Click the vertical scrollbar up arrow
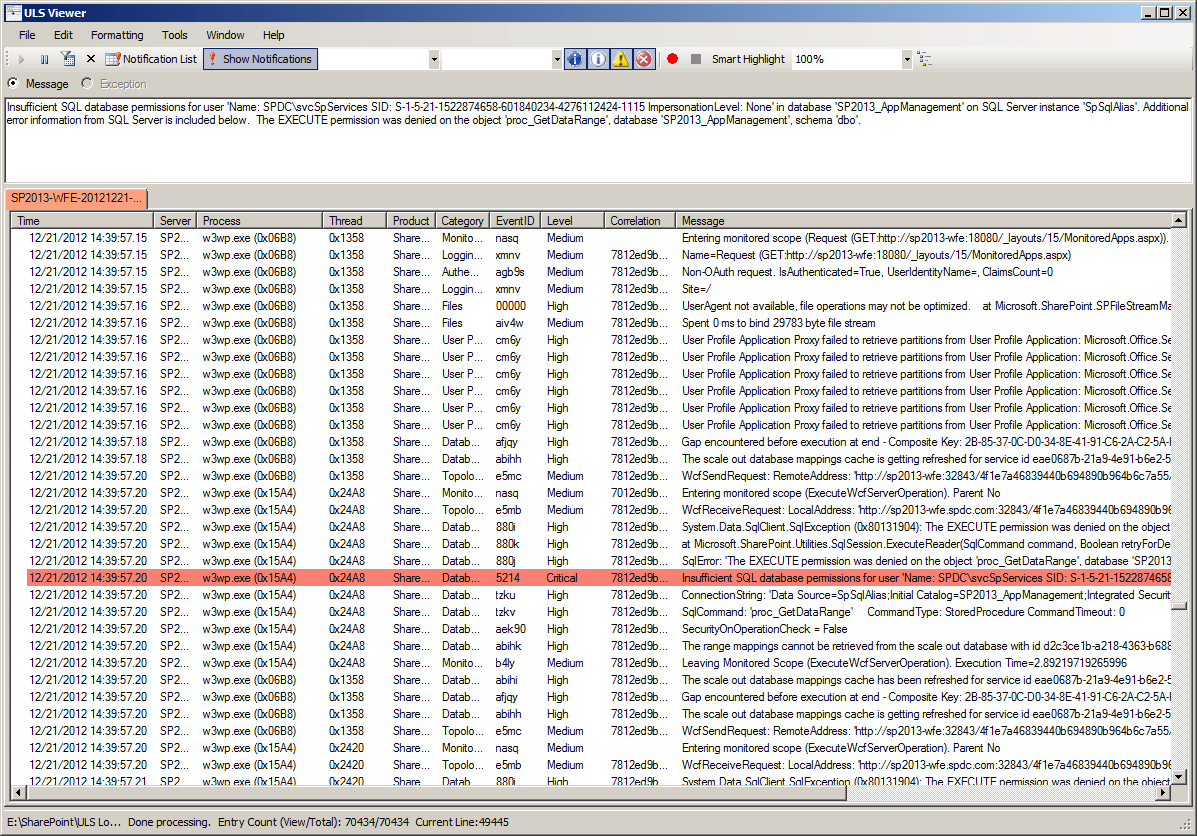 click(x=1179, y=221)
